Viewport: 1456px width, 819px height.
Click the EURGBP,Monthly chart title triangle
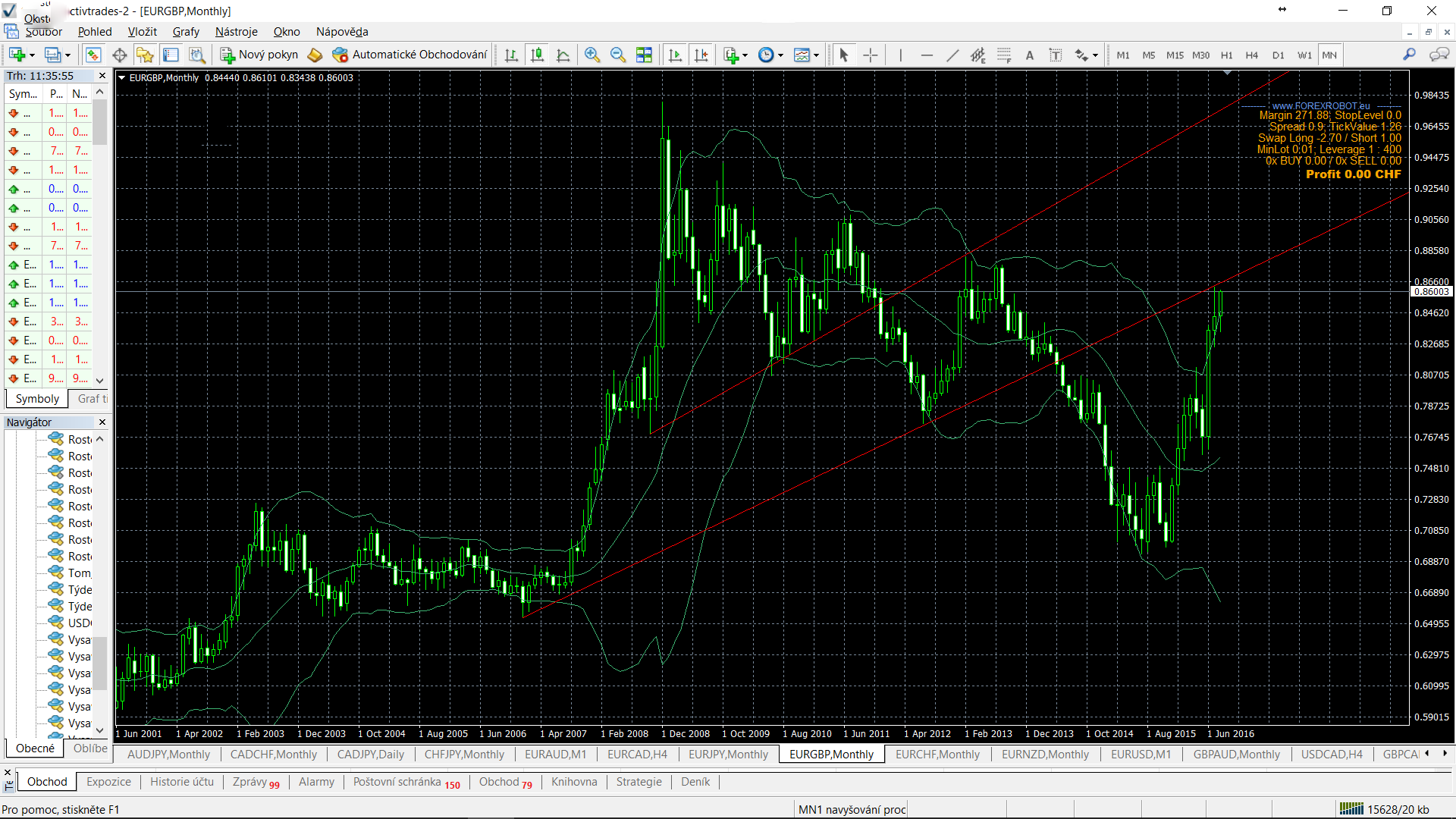121,77
